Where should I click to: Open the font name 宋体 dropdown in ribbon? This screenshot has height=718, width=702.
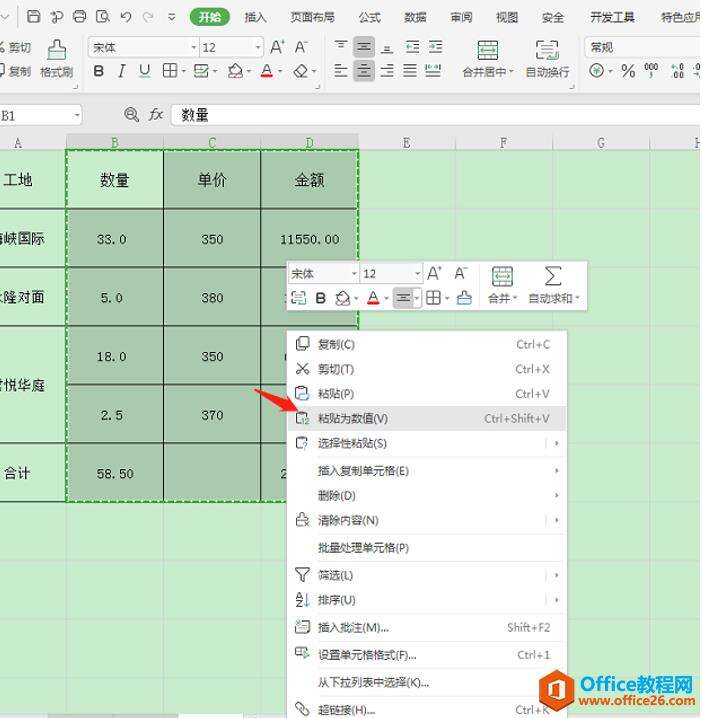tap(194, 47)
